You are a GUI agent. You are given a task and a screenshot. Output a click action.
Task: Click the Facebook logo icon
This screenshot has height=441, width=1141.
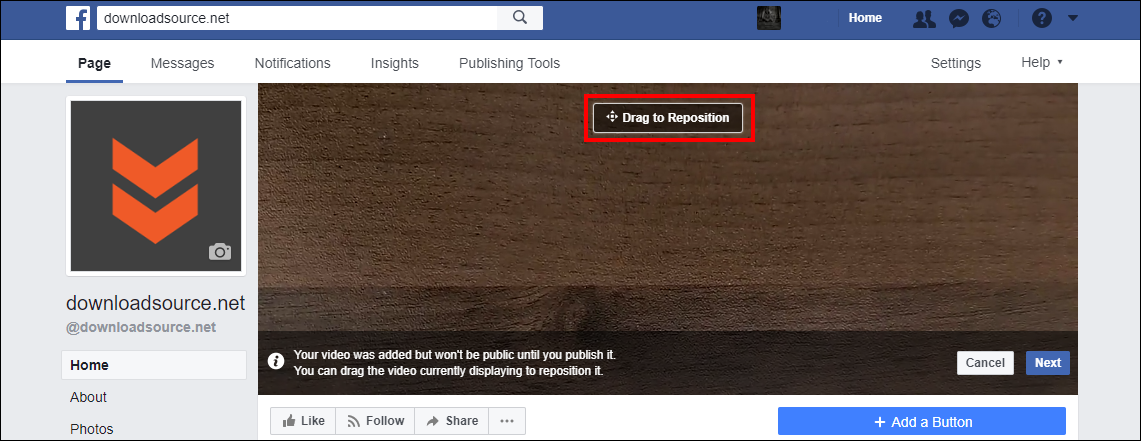click(x=78, y=18)
